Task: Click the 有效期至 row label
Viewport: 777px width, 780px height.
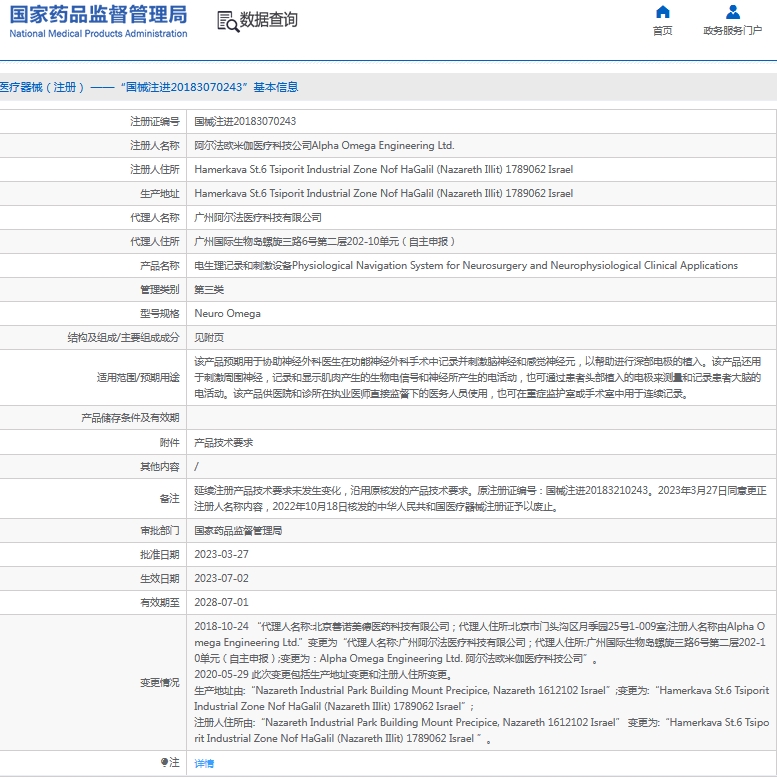Action: 160,602
